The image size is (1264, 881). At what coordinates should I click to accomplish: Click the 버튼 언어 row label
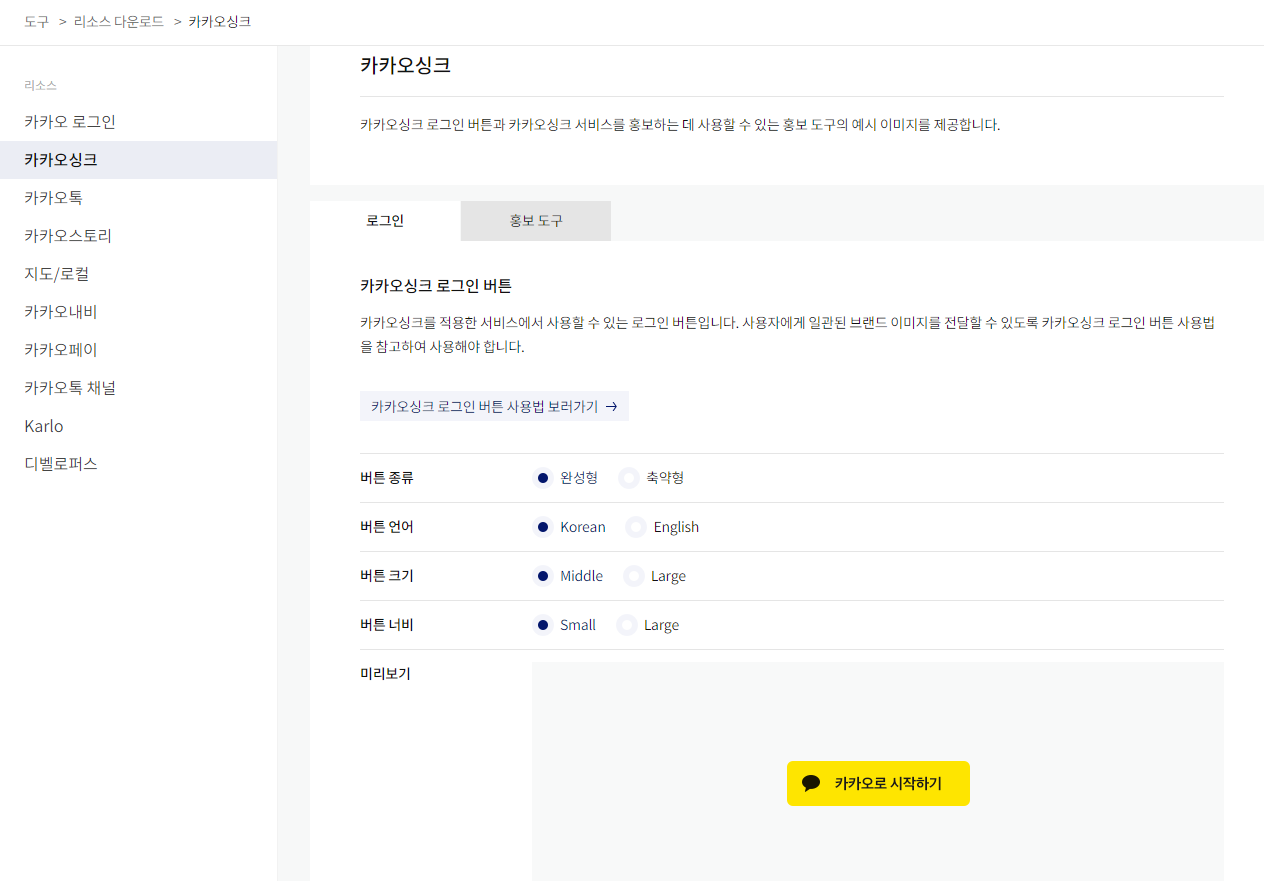(387, 527)
